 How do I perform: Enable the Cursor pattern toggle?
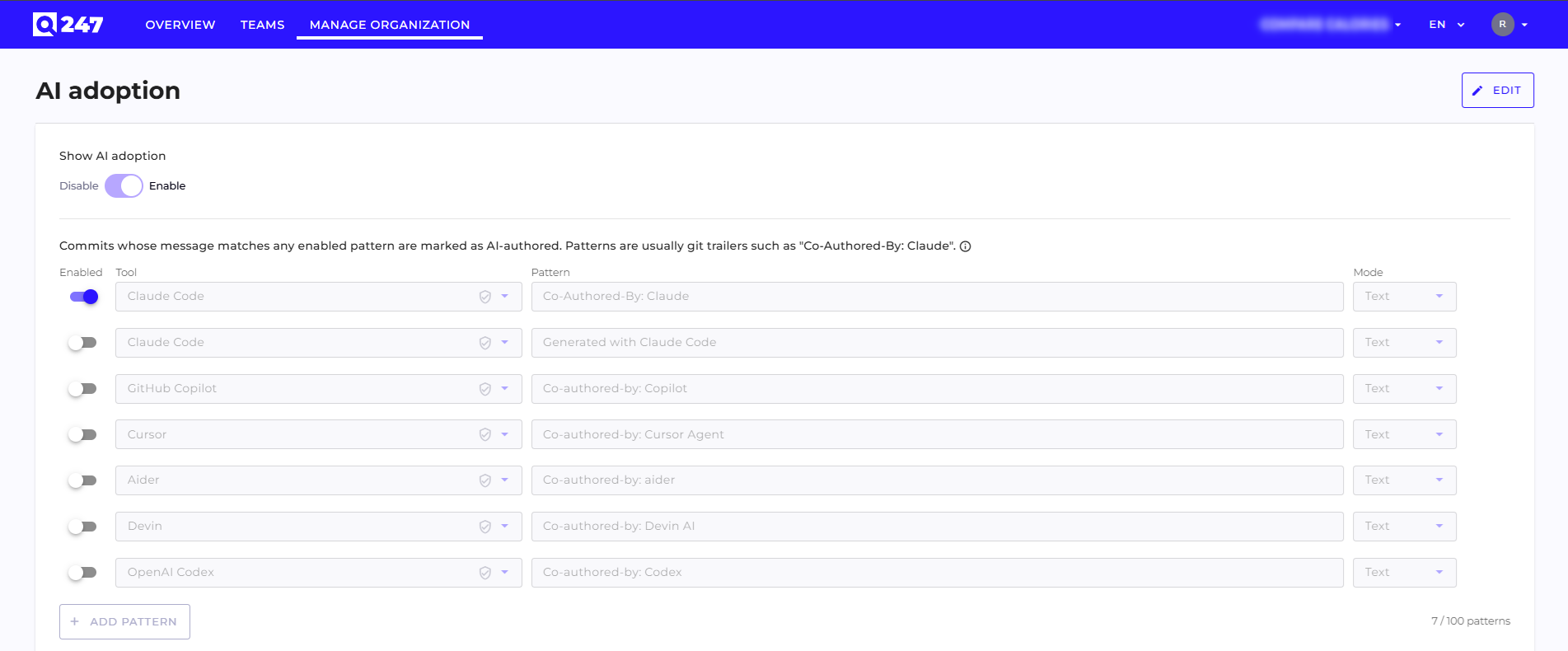tap(82, 434)
